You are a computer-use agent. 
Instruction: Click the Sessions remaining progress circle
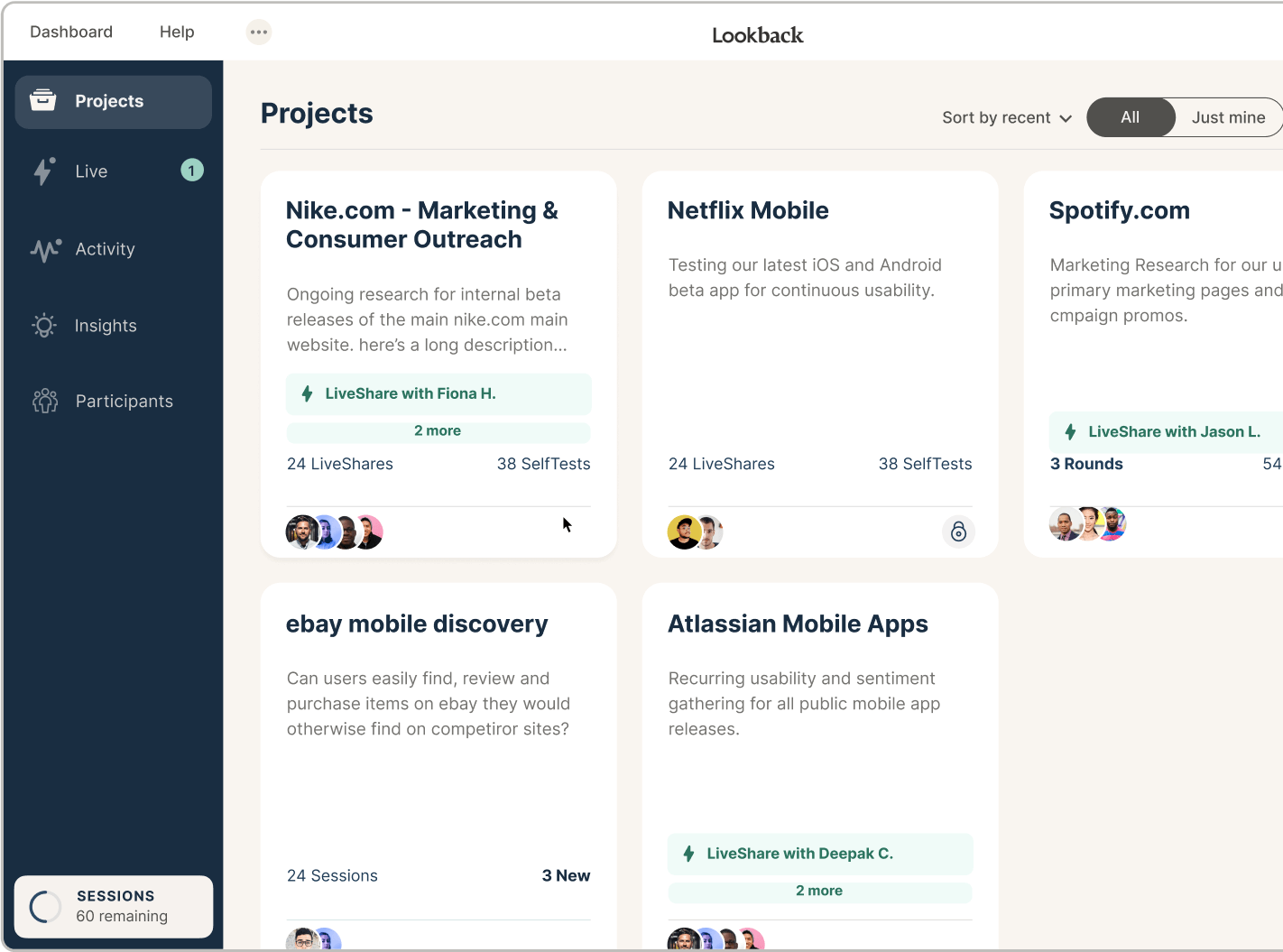tap(43, 906)
